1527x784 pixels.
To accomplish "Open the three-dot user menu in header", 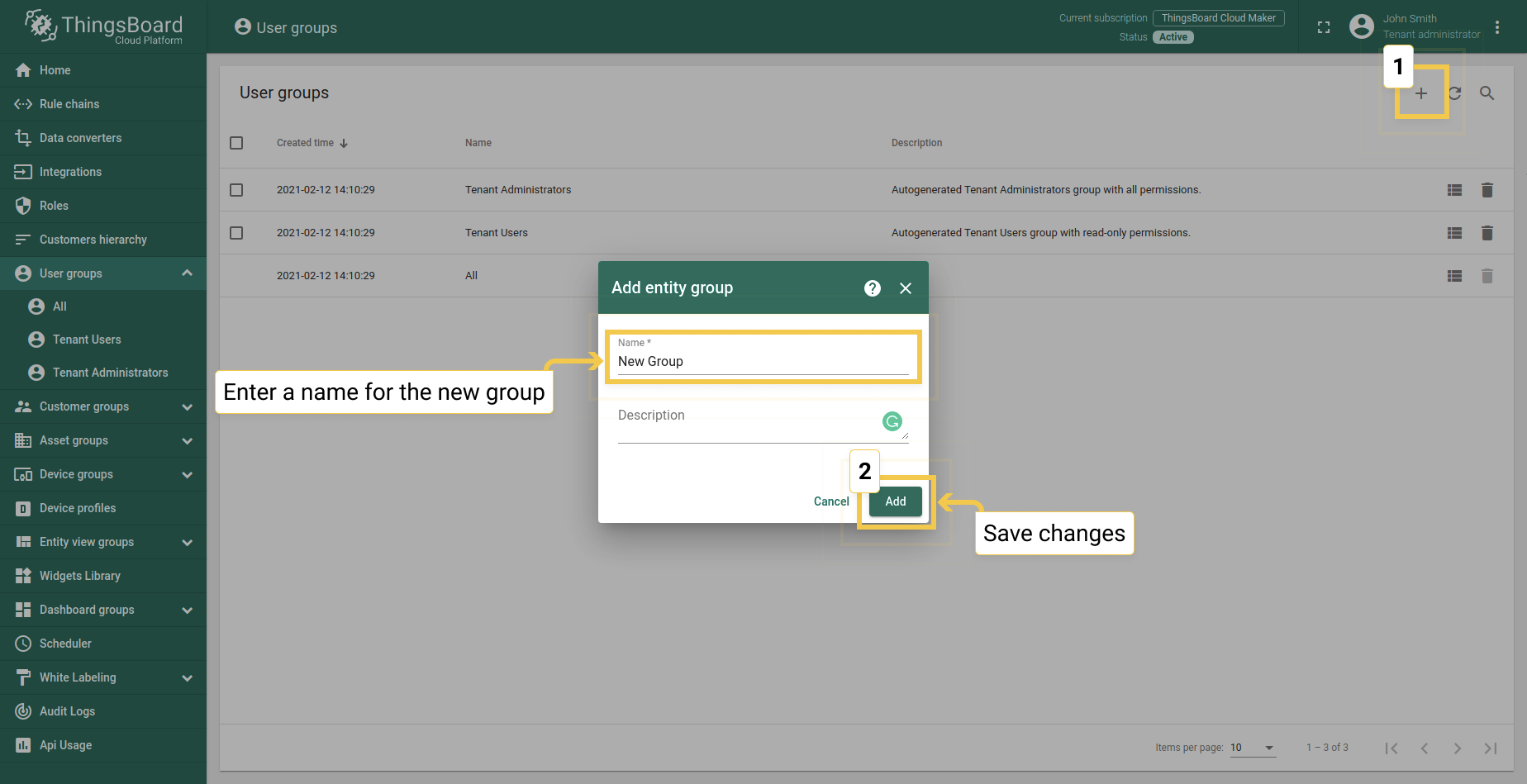I will (1497, 27).
